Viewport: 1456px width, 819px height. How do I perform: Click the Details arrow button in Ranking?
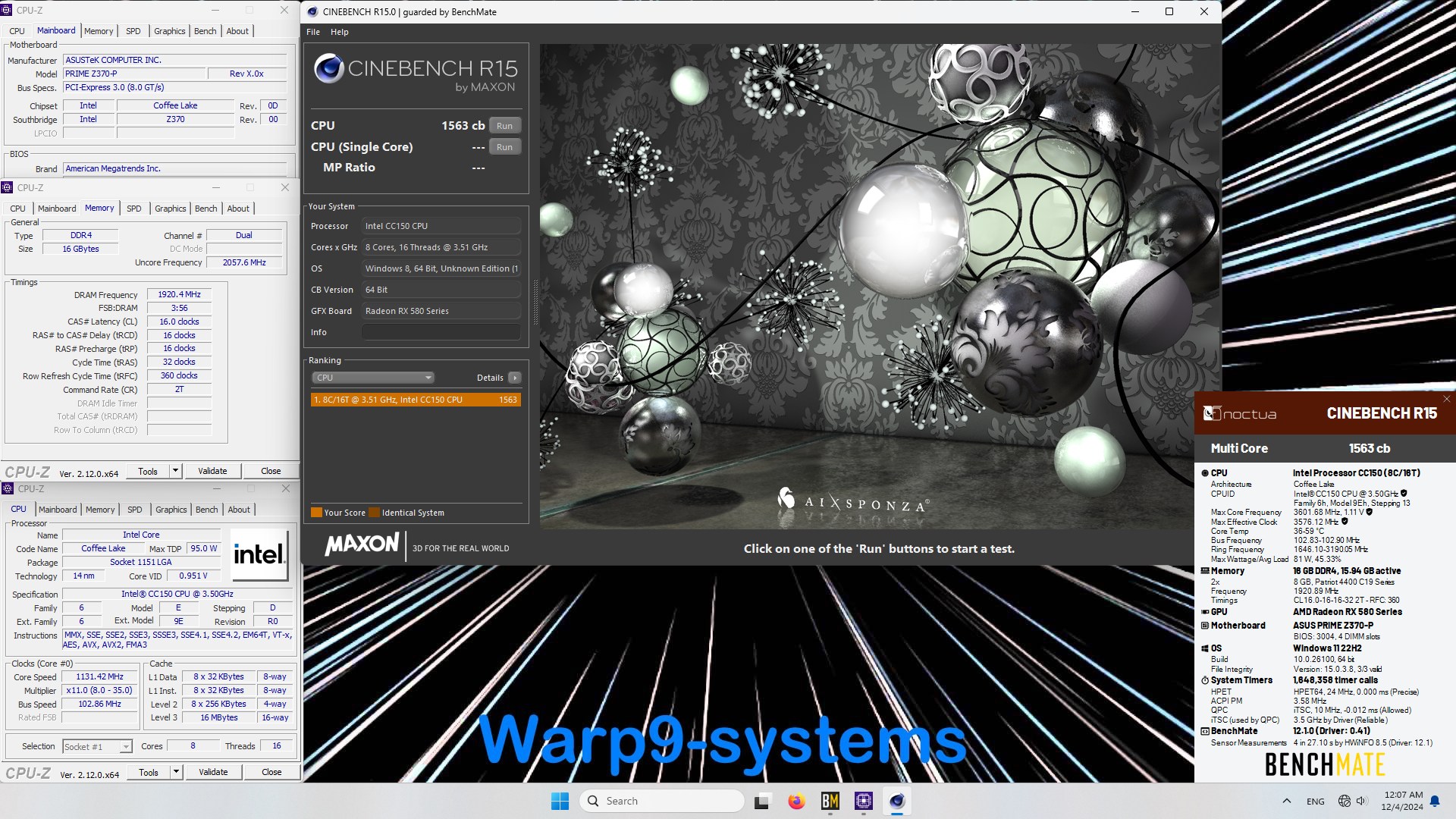tap(515, 378)
